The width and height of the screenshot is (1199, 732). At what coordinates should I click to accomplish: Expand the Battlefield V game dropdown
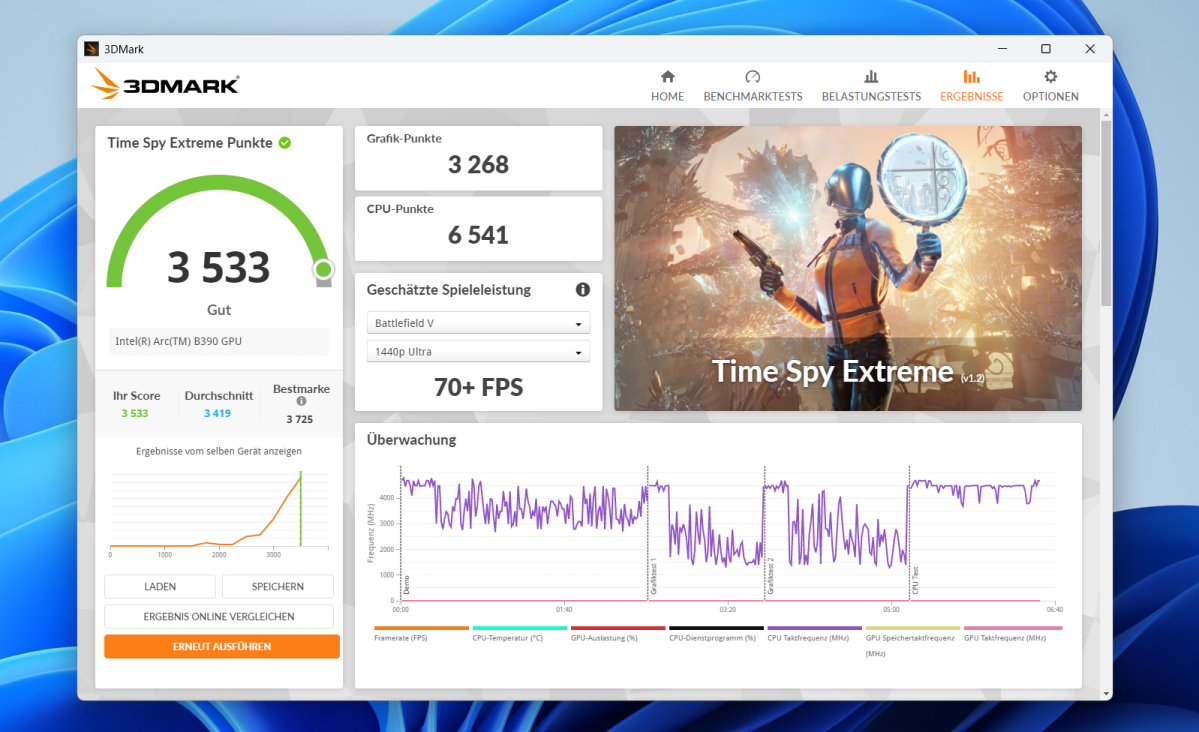[x=479, y=323]
